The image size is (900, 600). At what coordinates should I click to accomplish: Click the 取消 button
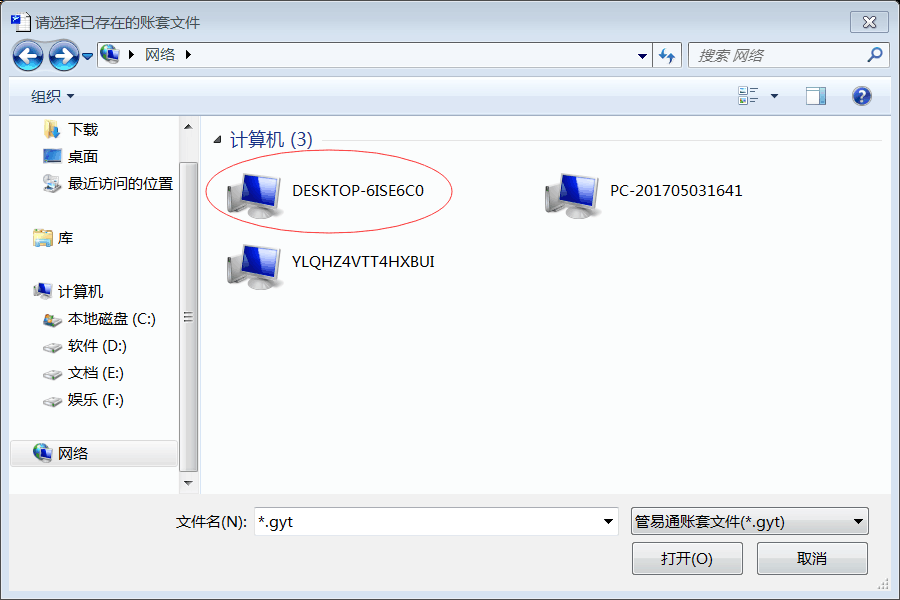click(812, 558)
